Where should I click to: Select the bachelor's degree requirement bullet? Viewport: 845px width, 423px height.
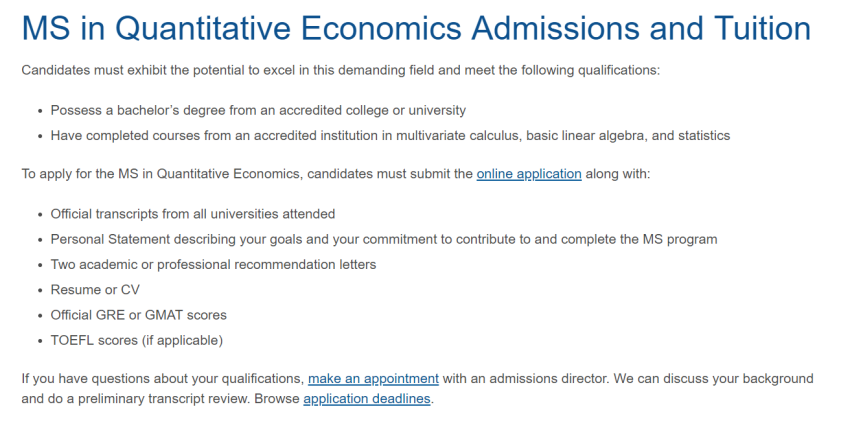point(258,110)
